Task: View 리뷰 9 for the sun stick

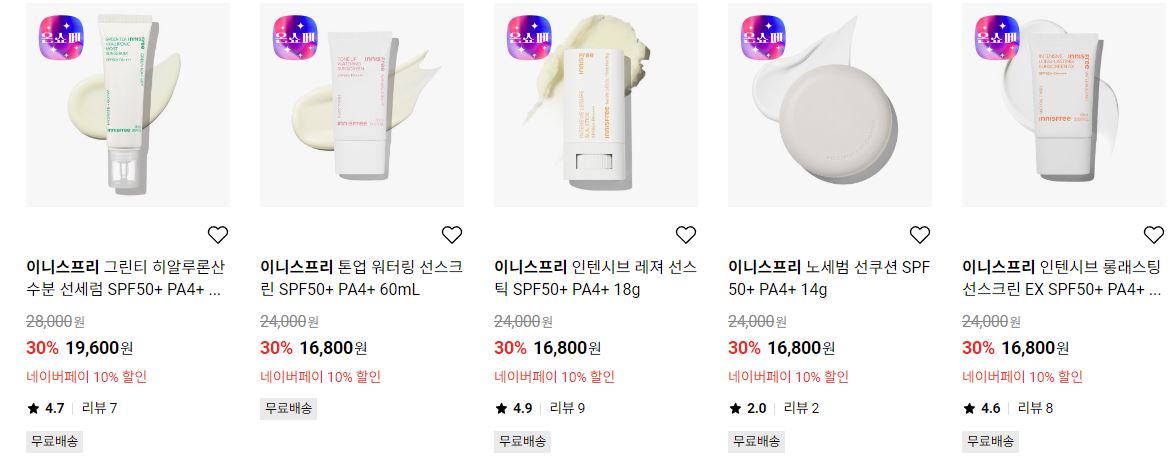Action: tap(567, 408)
